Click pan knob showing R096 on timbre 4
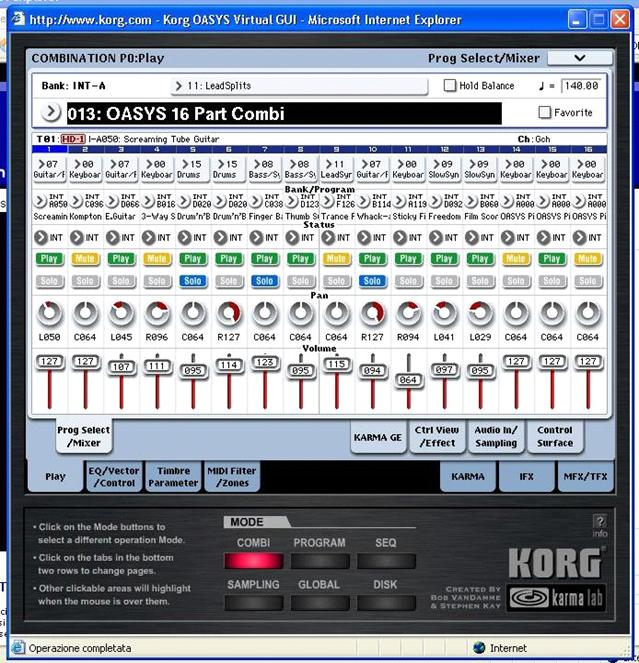Screen dimensions: 639x663 (157, 314)
